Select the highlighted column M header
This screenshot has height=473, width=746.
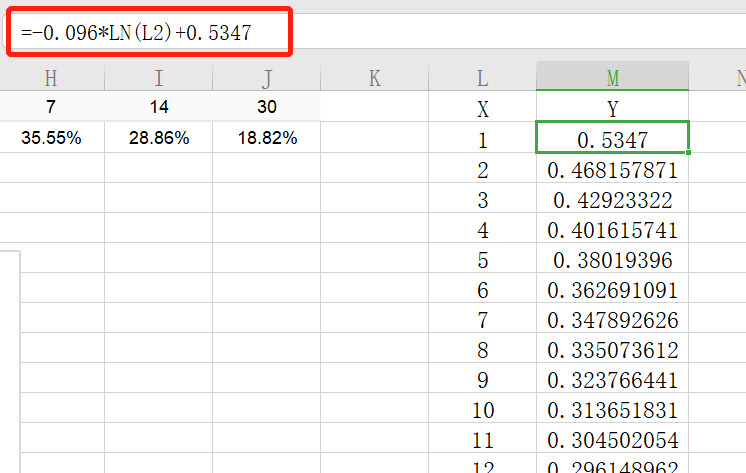(612, 76)
